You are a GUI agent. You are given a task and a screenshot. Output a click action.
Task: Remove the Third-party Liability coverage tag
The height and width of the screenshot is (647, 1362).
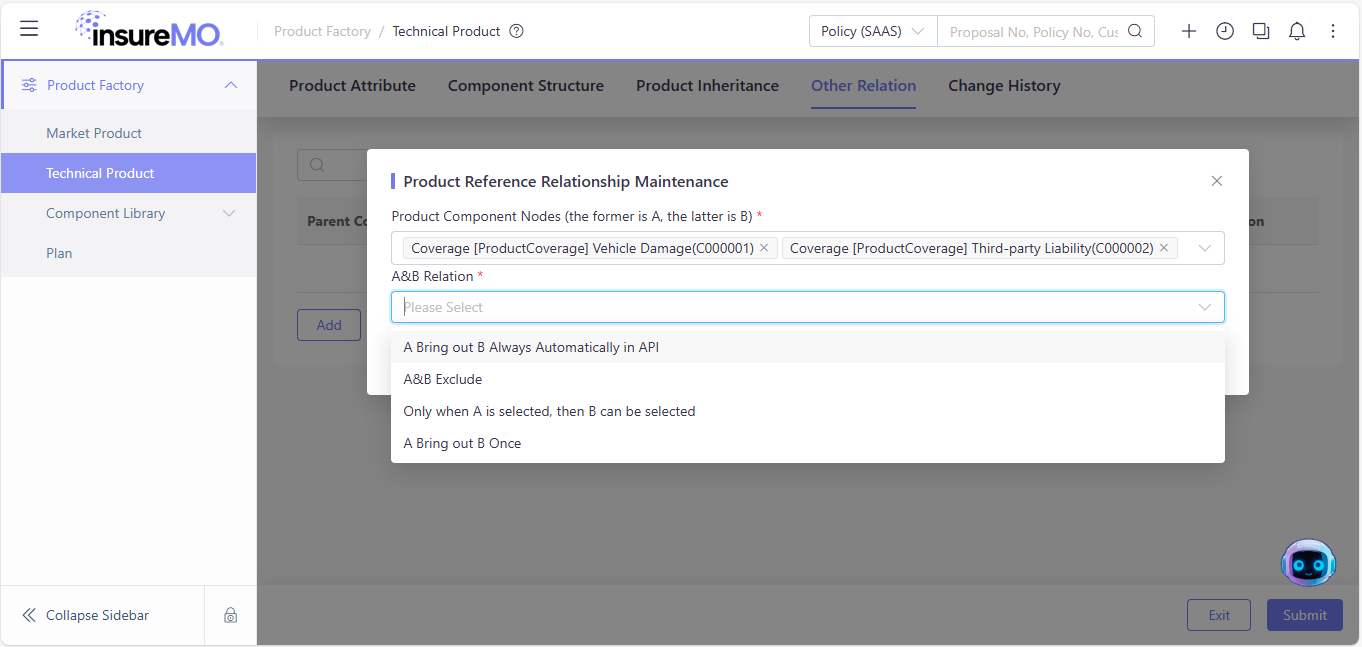tap(1164, 248)
